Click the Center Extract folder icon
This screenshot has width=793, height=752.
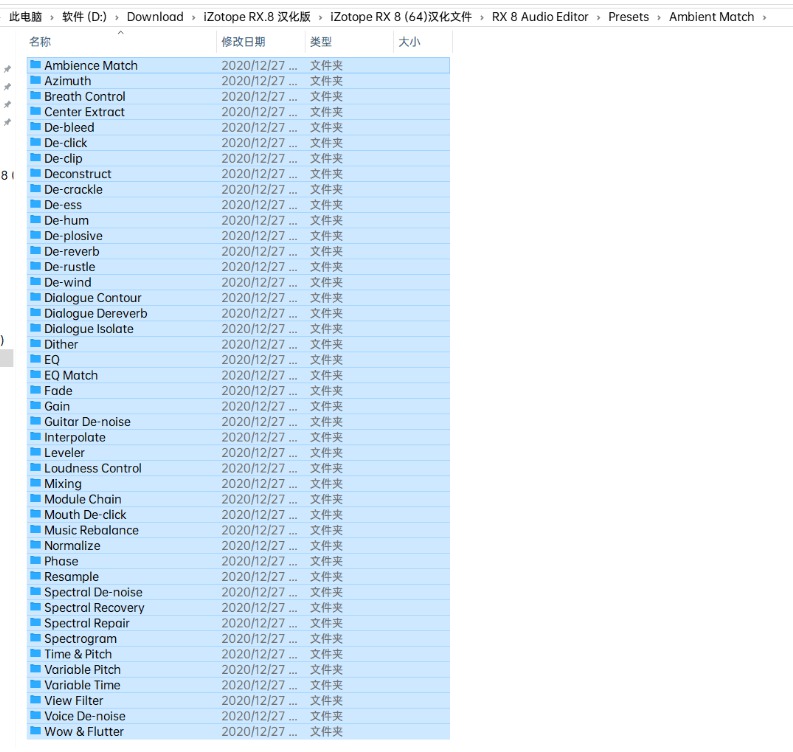click(x=35, y=111)
